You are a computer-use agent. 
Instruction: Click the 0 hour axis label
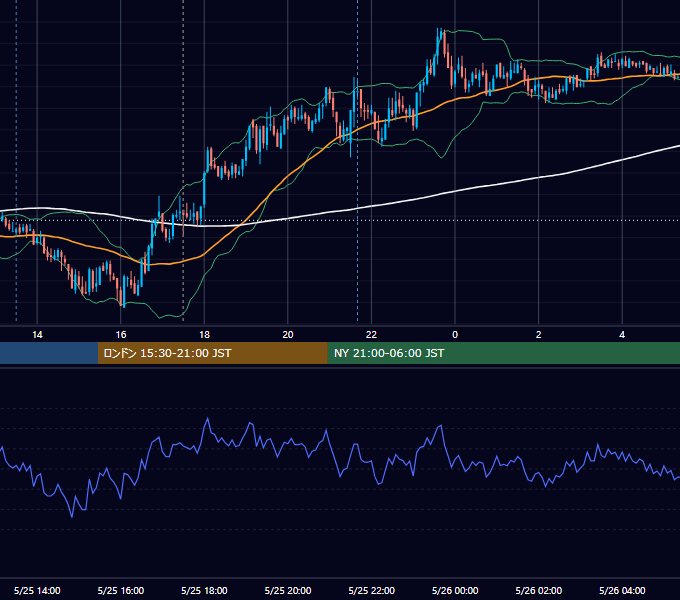[x=455, y=335]
